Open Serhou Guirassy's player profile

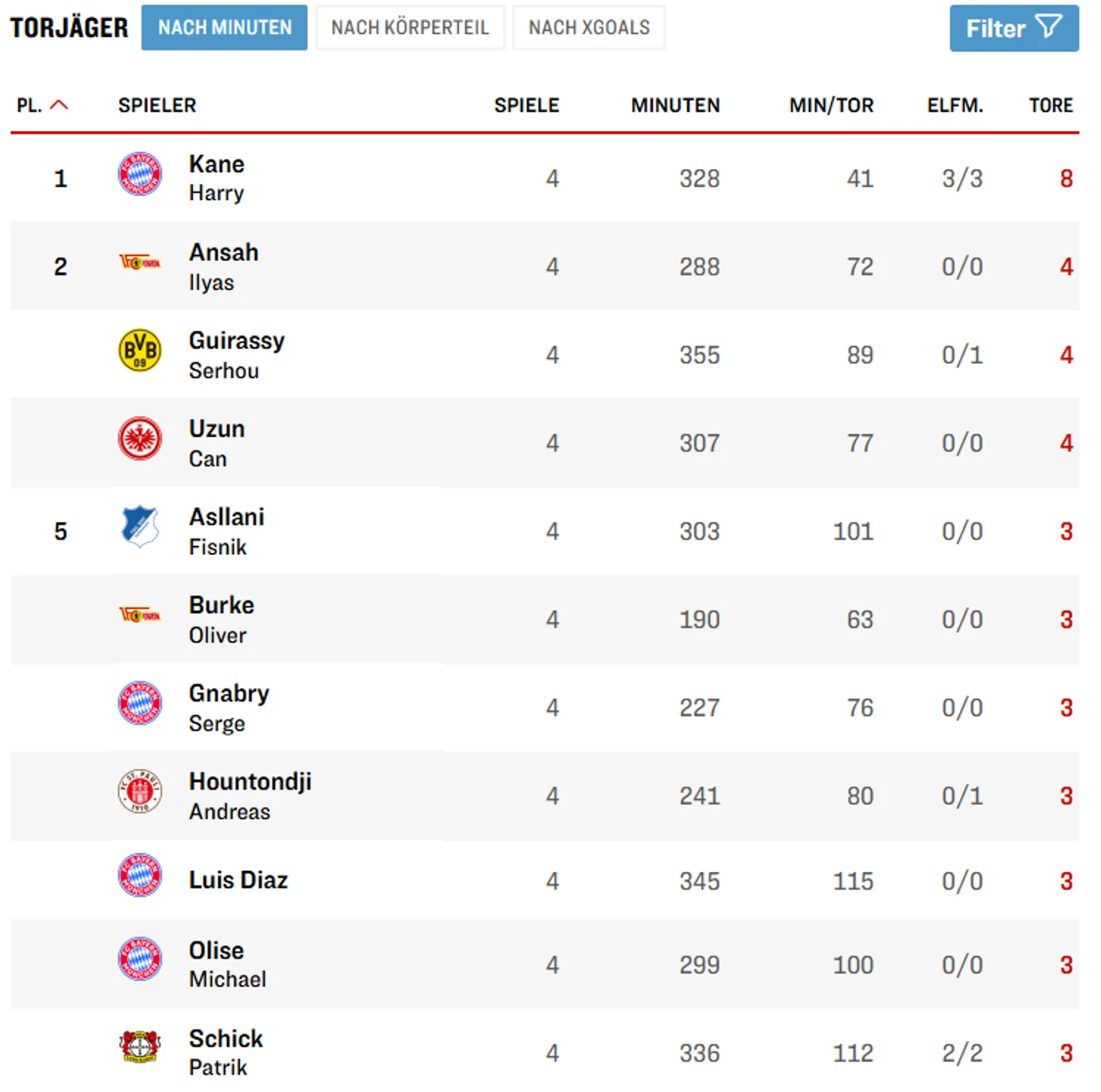pos(236,354)
